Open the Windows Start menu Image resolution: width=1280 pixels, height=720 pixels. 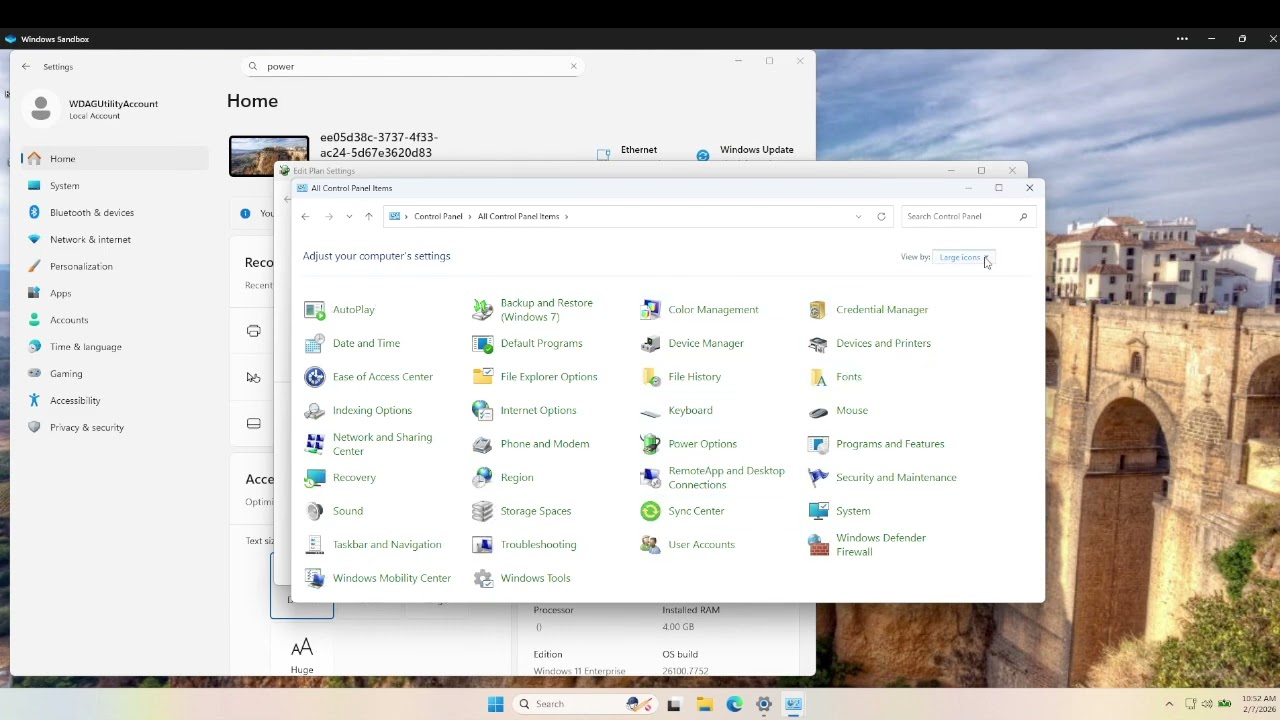pos(495,704)
